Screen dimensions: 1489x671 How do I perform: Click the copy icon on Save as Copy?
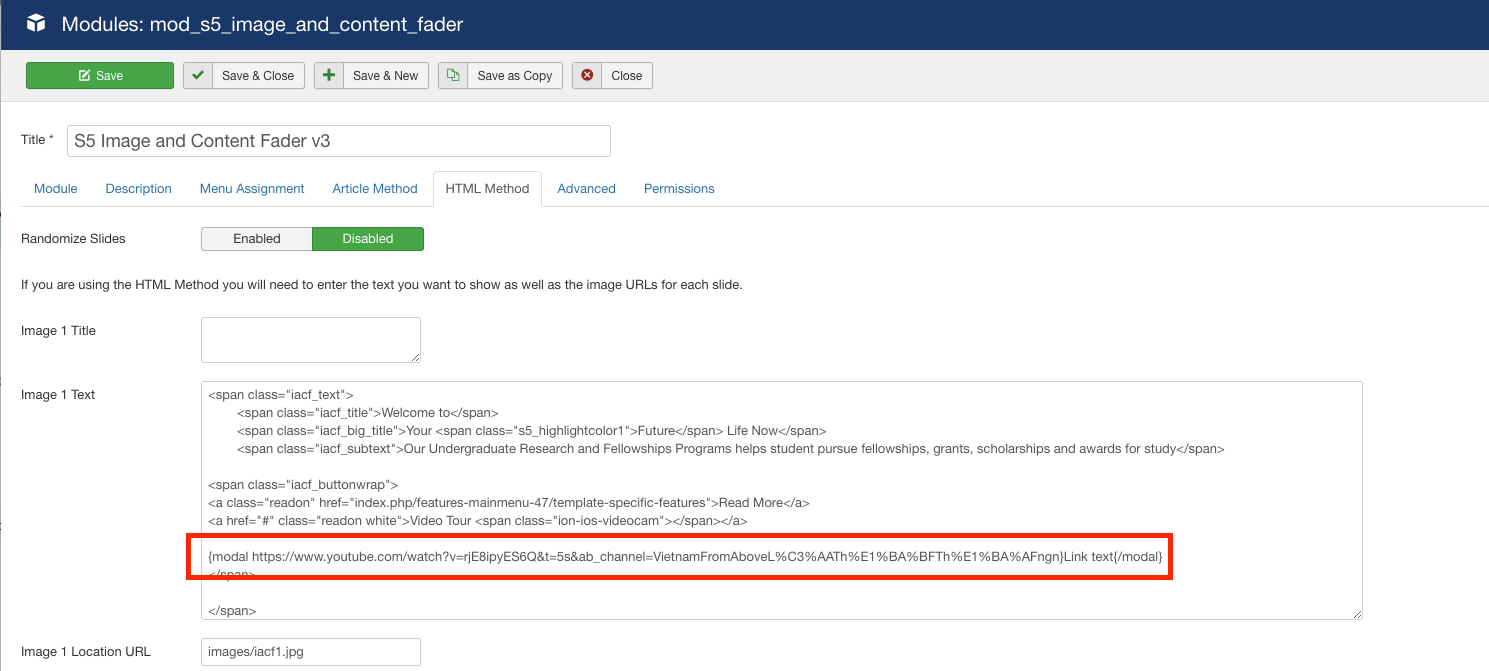(x=453, y=76)
